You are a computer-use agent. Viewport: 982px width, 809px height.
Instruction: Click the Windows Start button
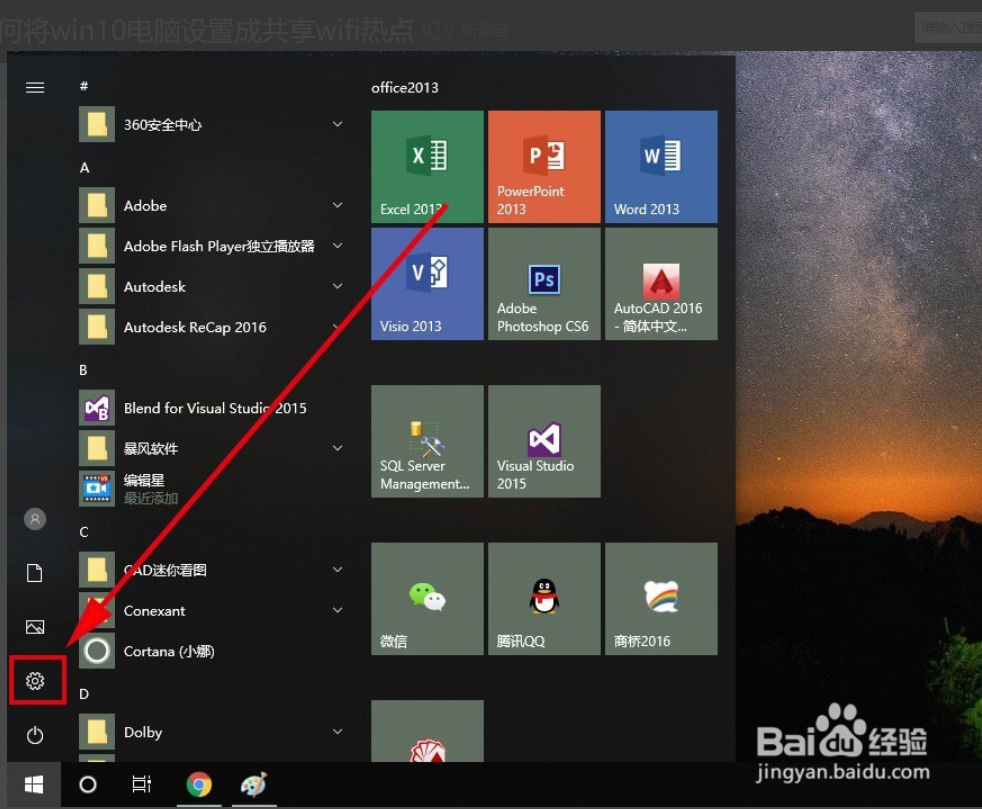coord(34,785)
